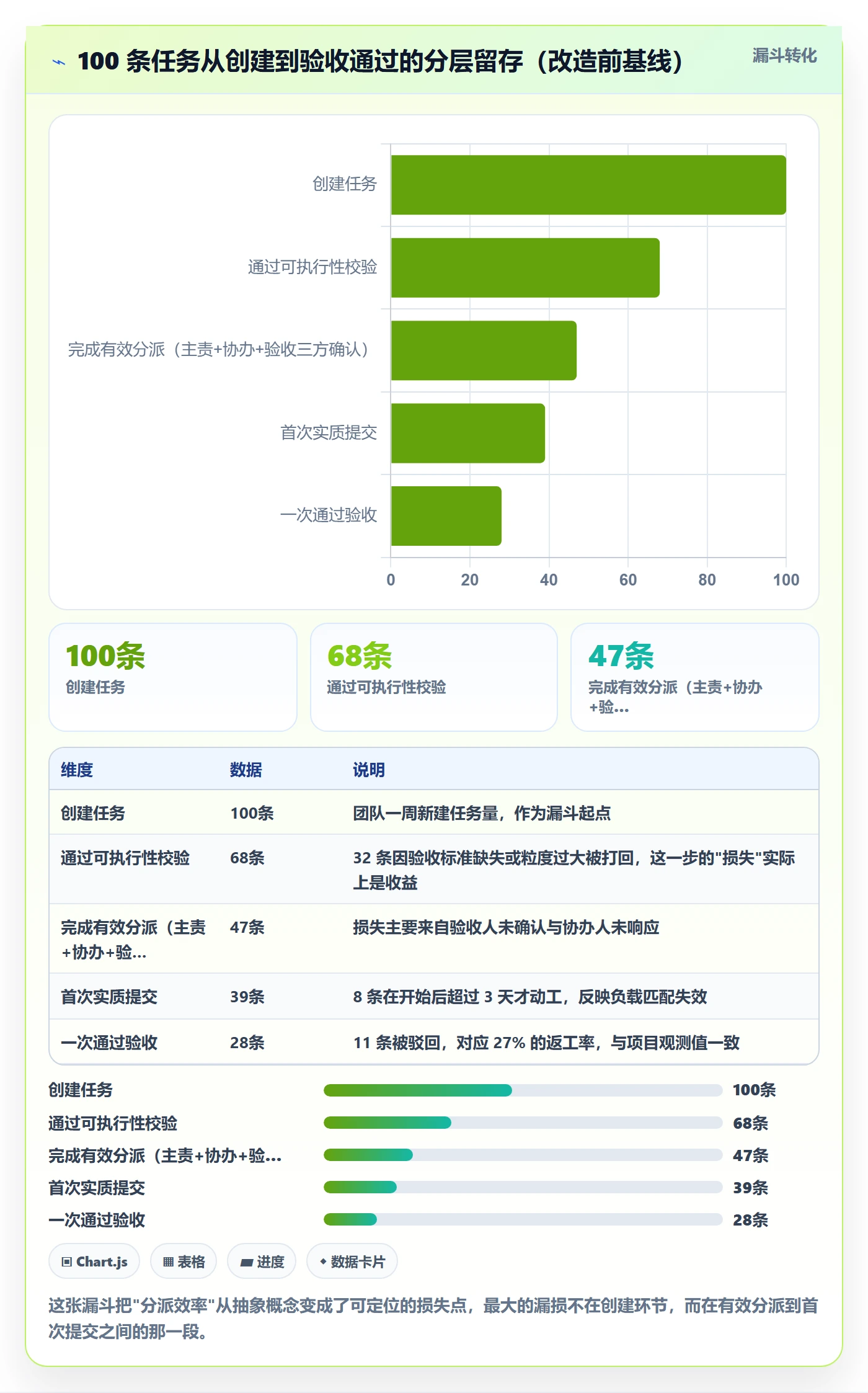Click the 说明 column header

coord(369,770)
